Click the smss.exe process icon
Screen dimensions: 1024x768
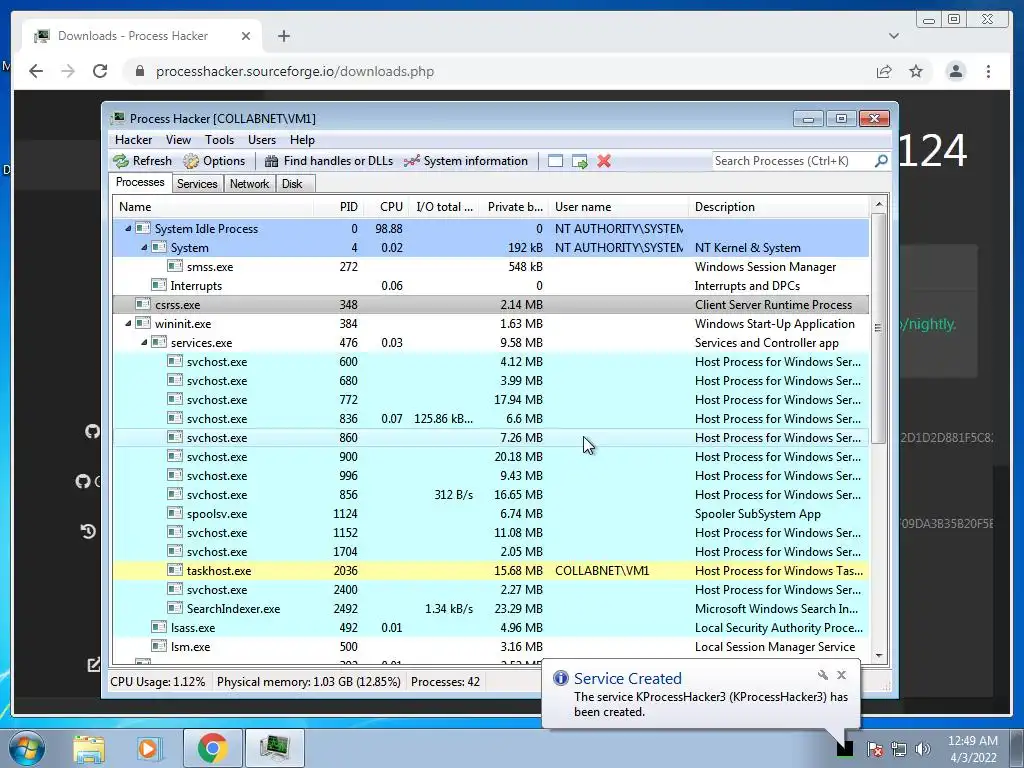pyautogui.click(x=174, y=266)
